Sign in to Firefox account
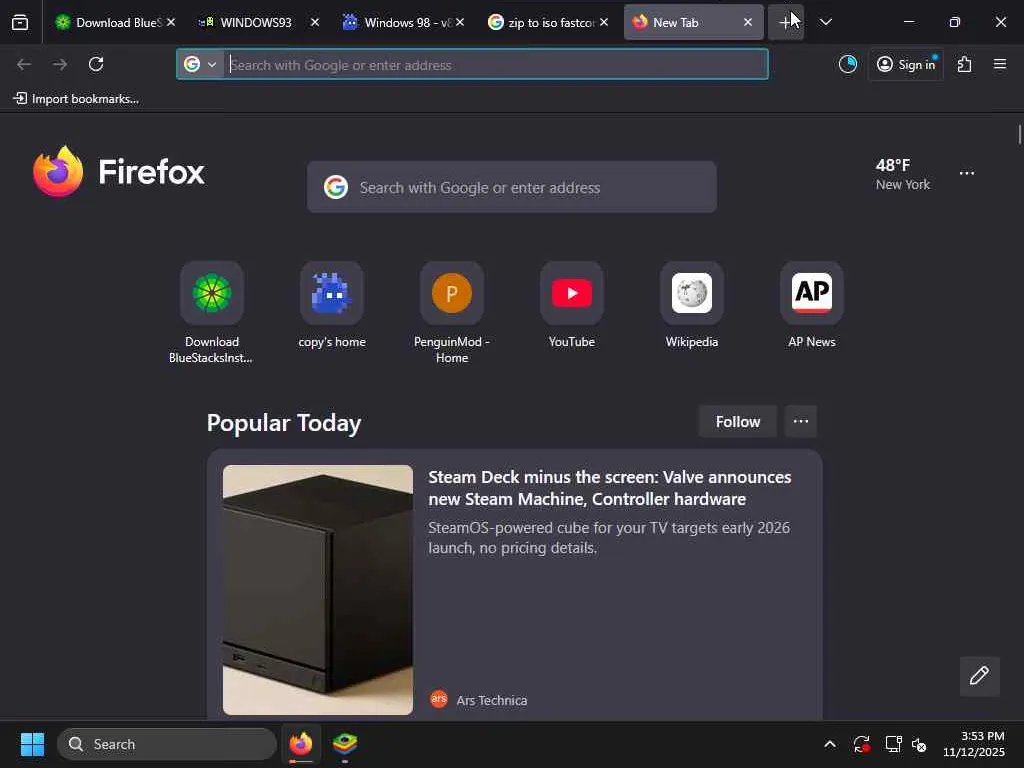1024x768 pixels. coord(906,64)
